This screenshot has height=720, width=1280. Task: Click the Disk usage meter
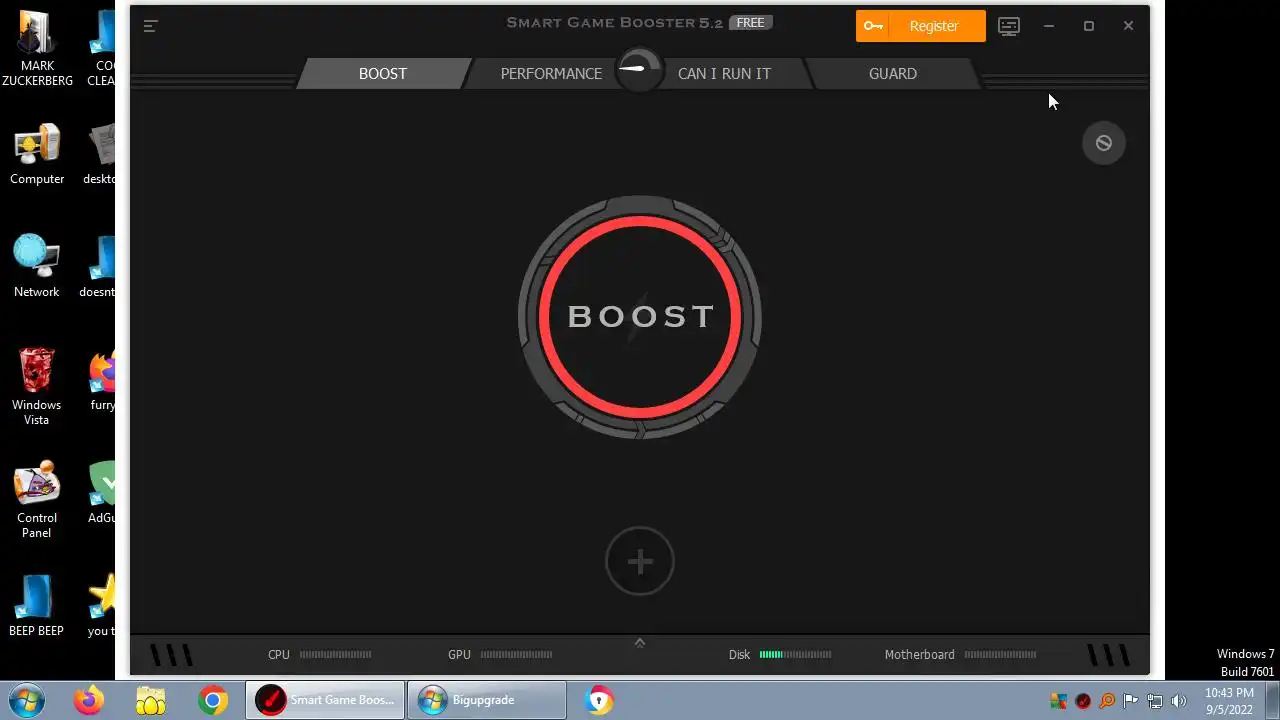tap(795, 655)
